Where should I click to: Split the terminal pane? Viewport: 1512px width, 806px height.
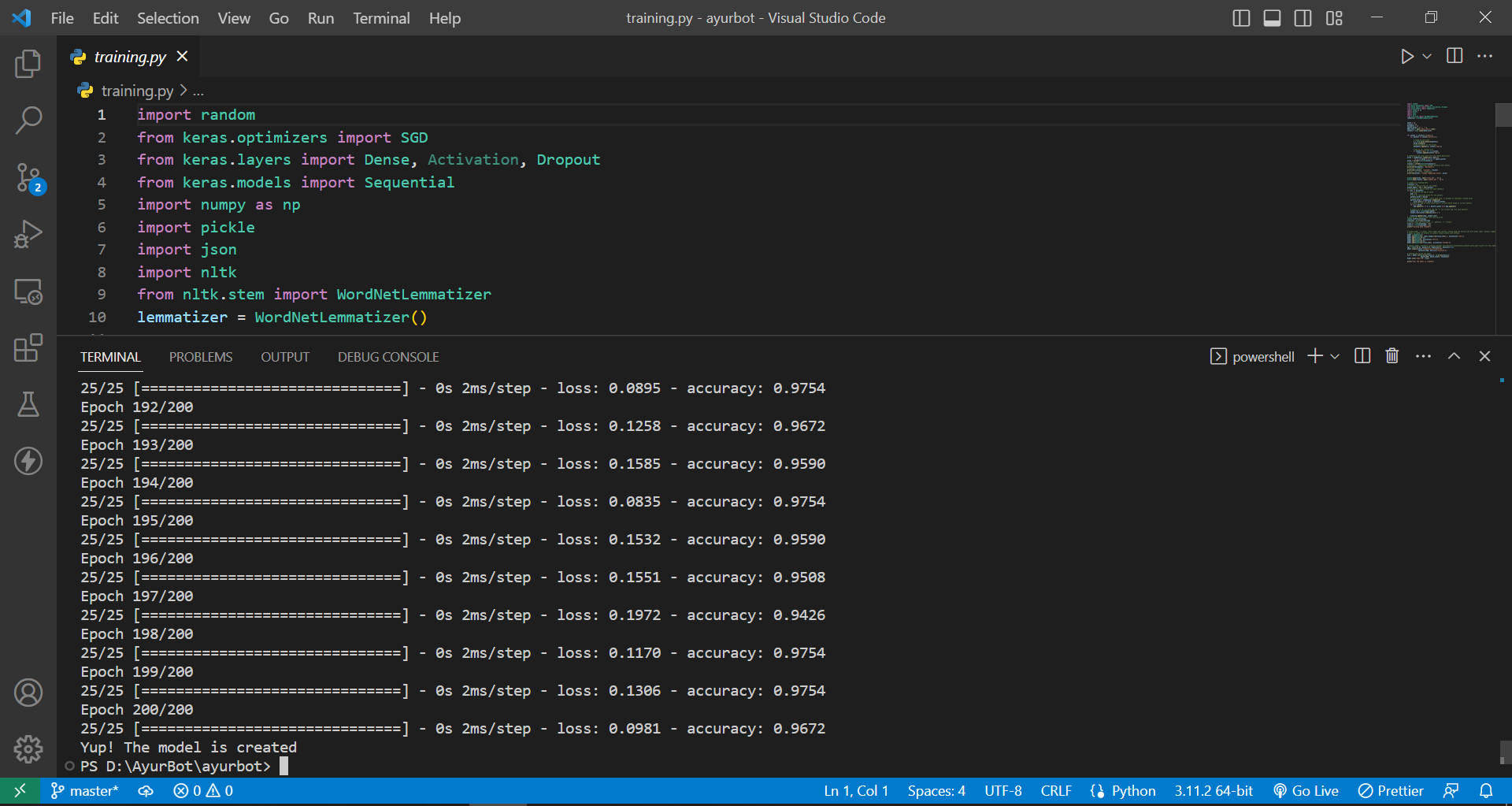tap(1362, 356)
